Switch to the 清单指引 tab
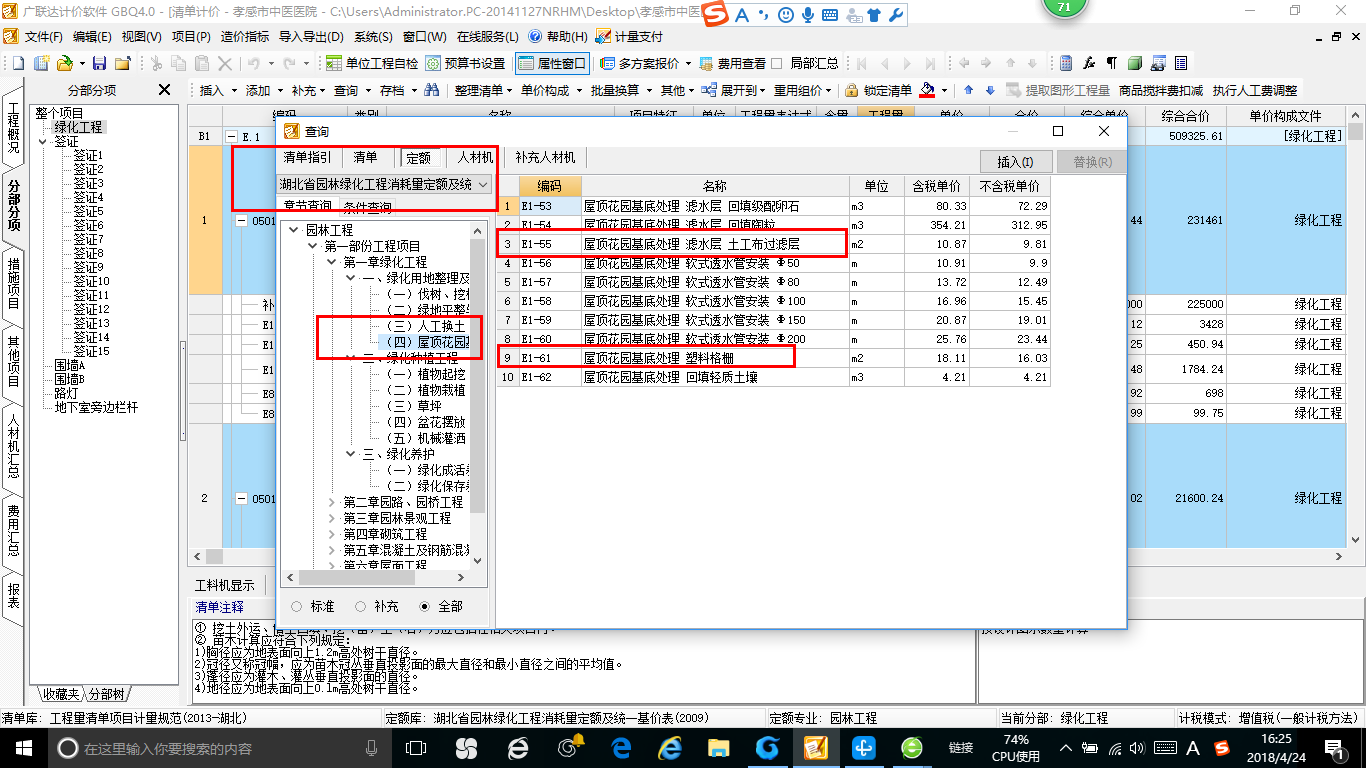The width and height of the screenshot is (1366, 768). pos(307,157)
